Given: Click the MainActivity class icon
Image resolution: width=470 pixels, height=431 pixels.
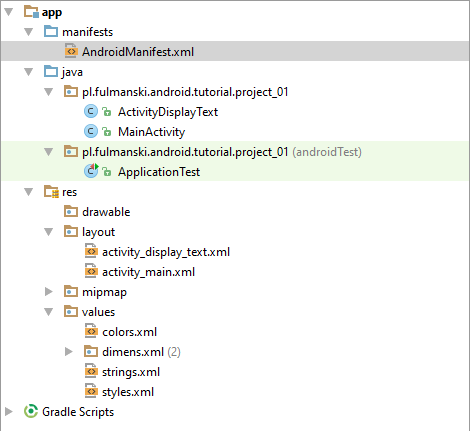Looking at the screenshot, I should 91,131.
